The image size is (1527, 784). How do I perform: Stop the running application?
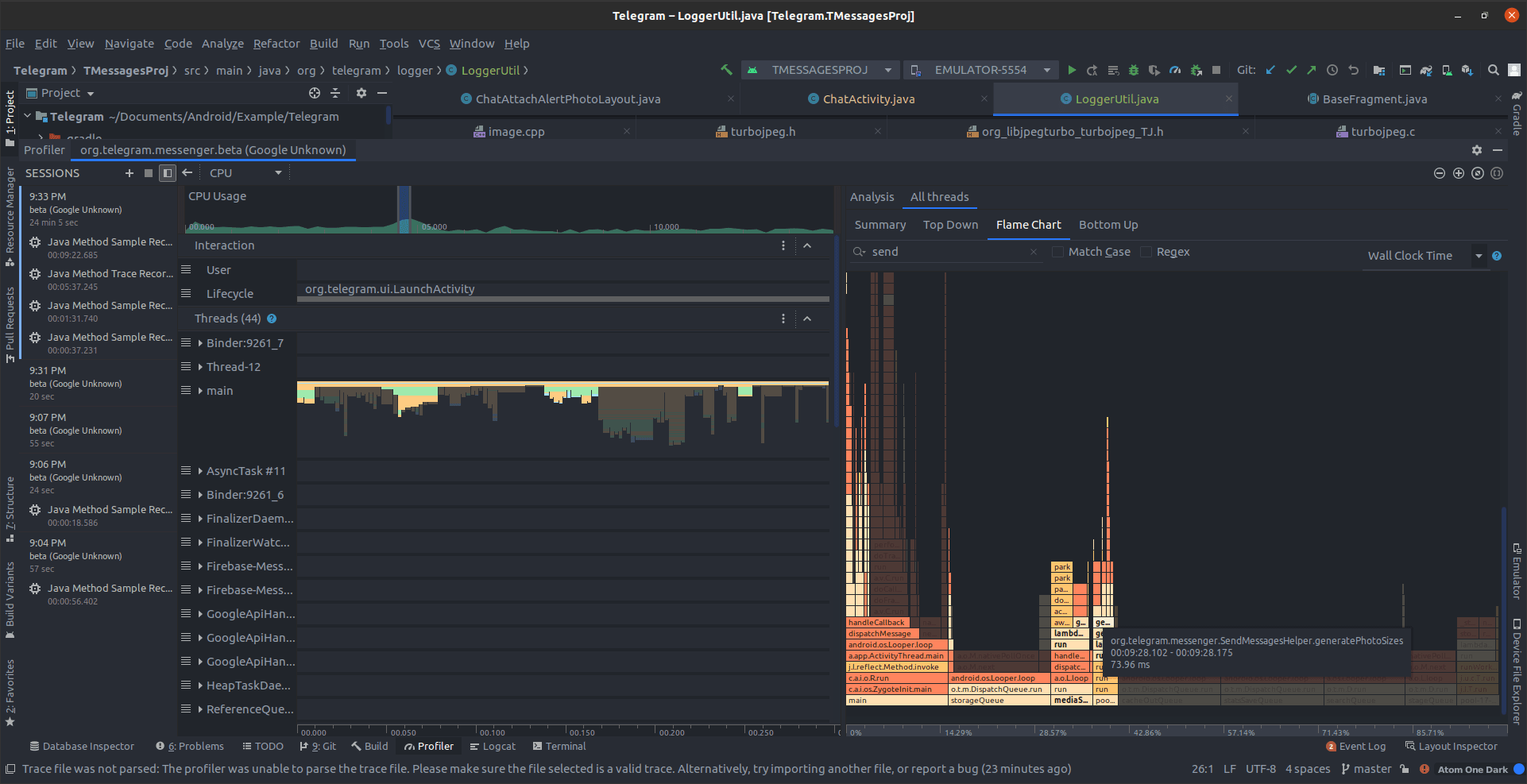point(1216,70)
